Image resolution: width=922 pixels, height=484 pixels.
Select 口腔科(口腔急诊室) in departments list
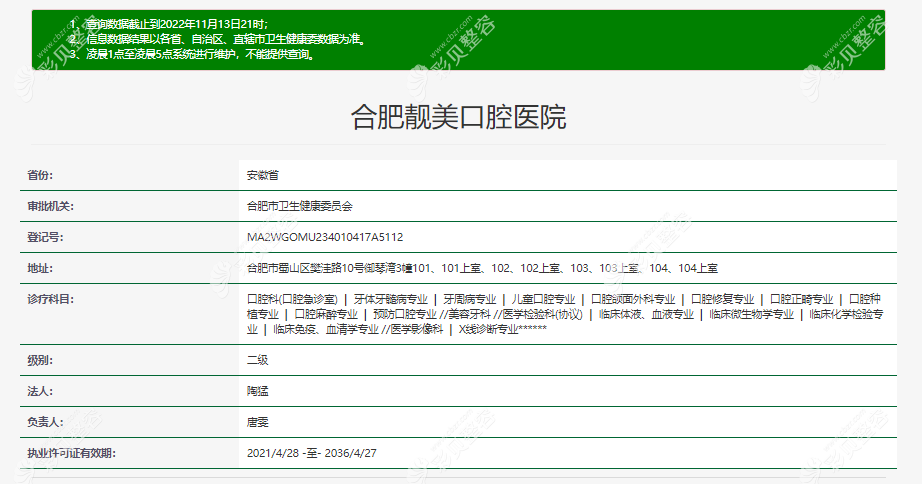(292, 299)
